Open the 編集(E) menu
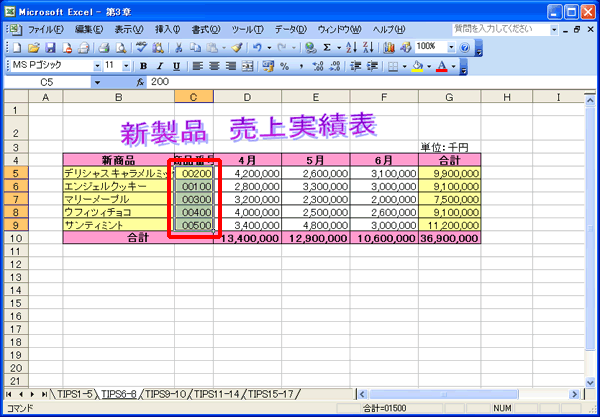The height and width of the screenshot is (417, 600). 89,29
